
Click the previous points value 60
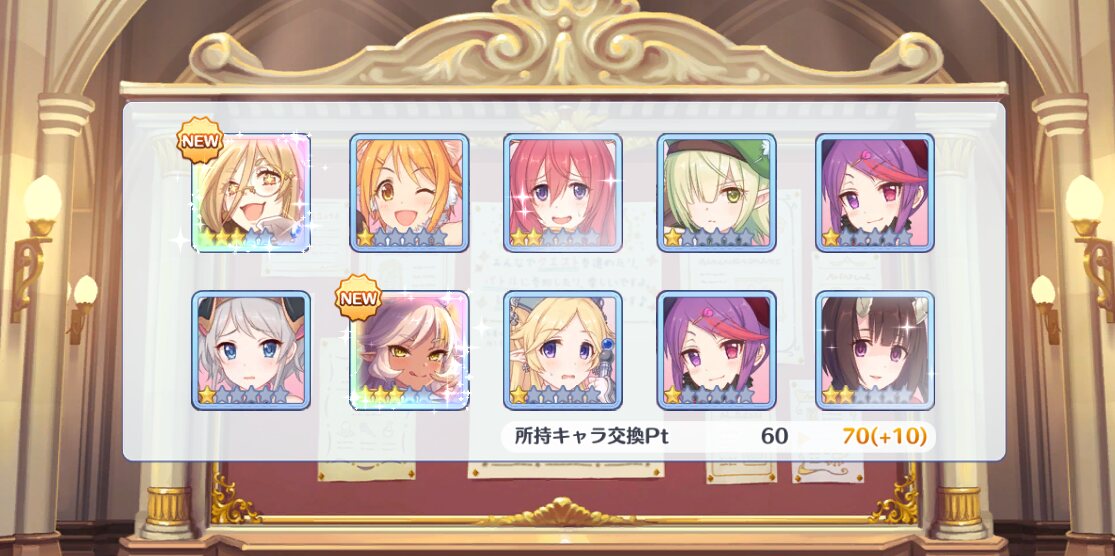[774, 437]
